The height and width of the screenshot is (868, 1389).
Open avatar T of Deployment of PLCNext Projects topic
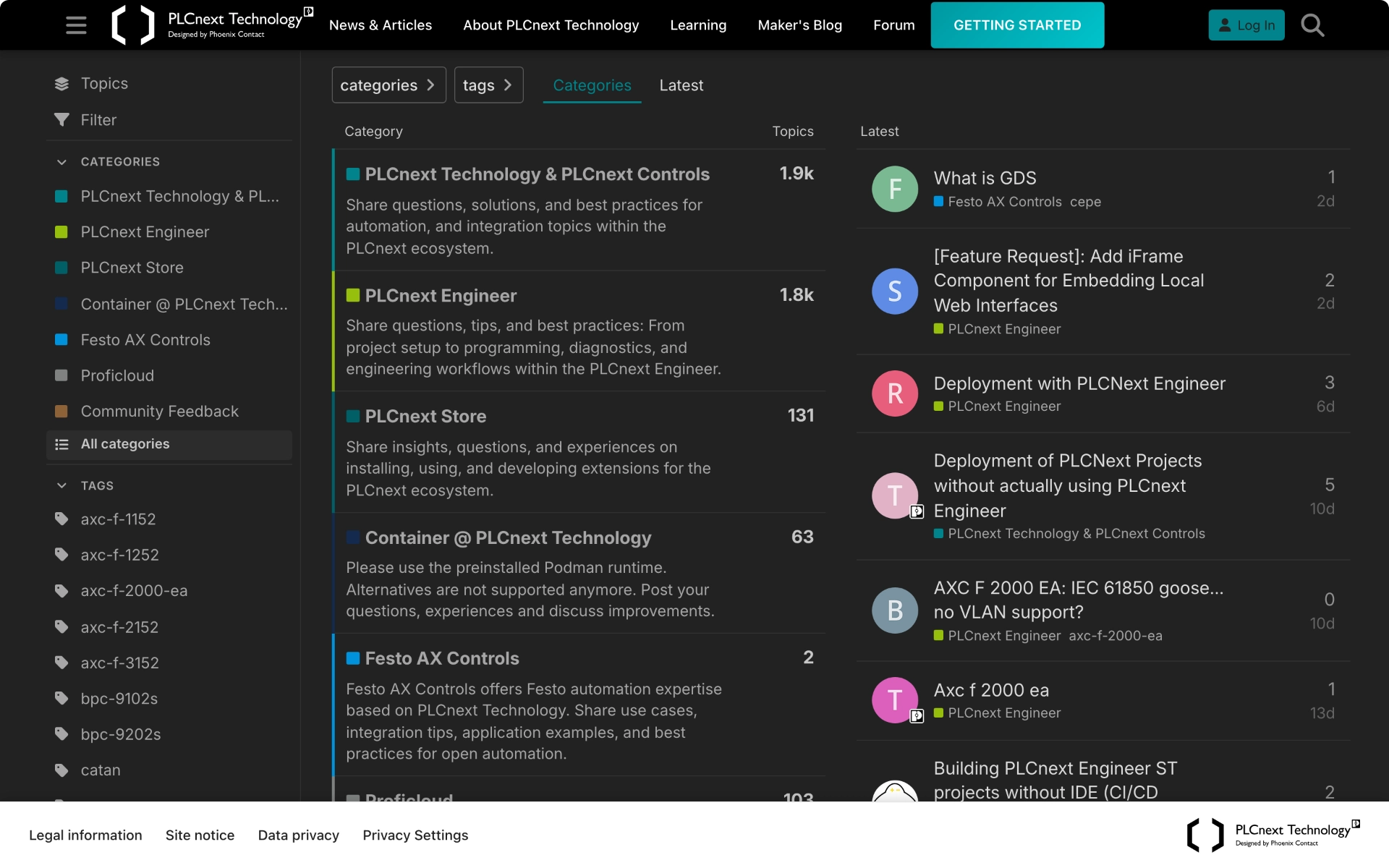point(895,496)
